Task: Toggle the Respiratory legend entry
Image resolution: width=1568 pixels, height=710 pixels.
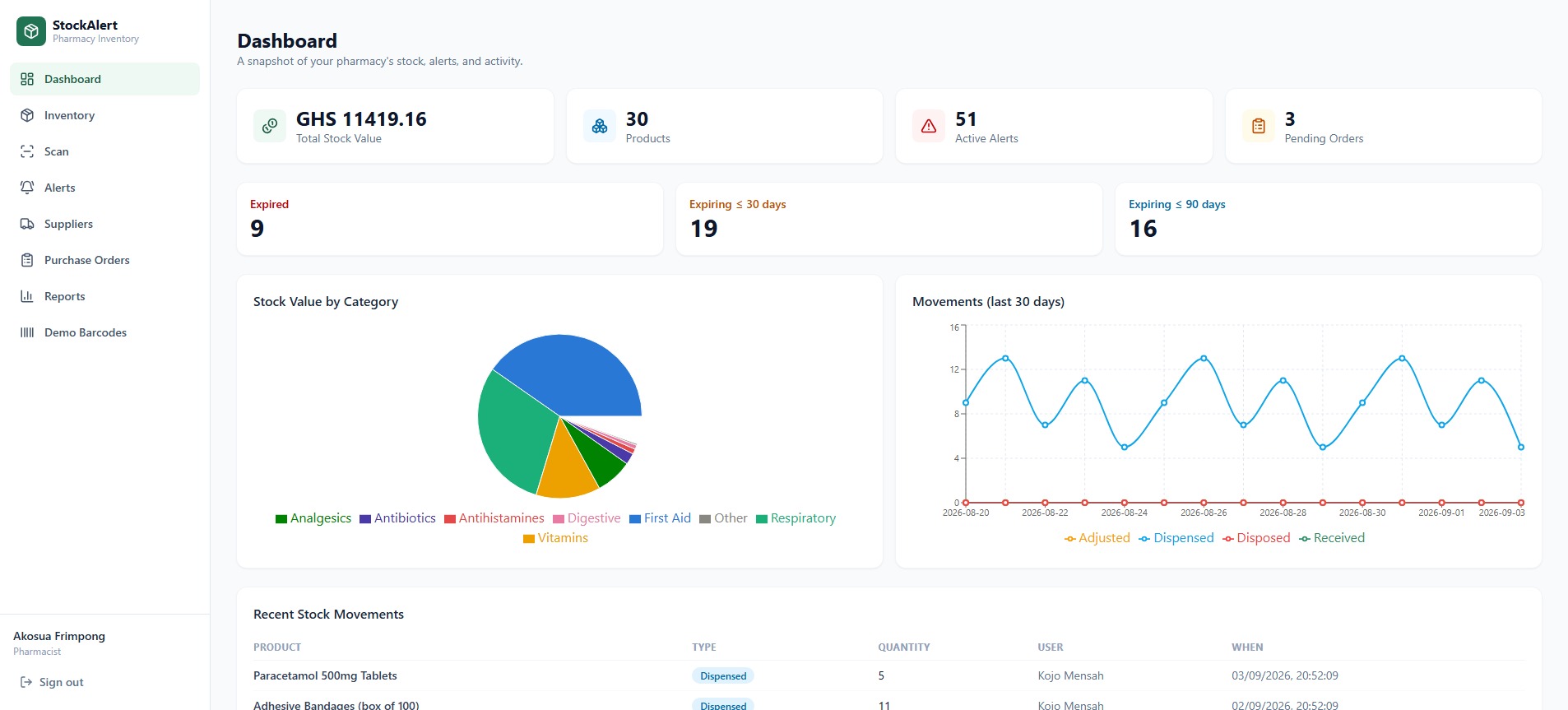Action: pos(796,518)
